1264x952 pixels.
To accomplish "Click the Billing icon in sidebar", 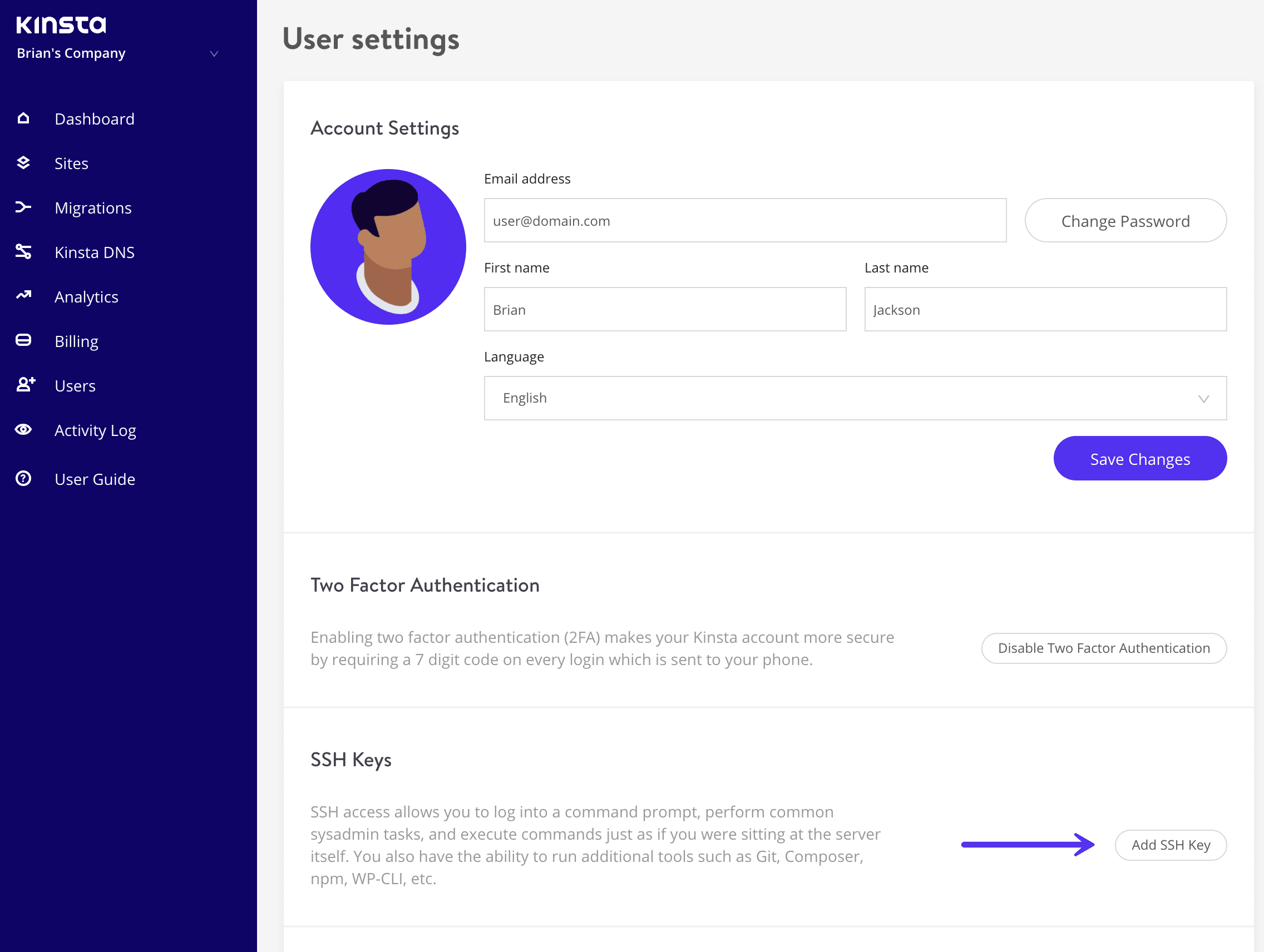I will (x=25, y=340).
